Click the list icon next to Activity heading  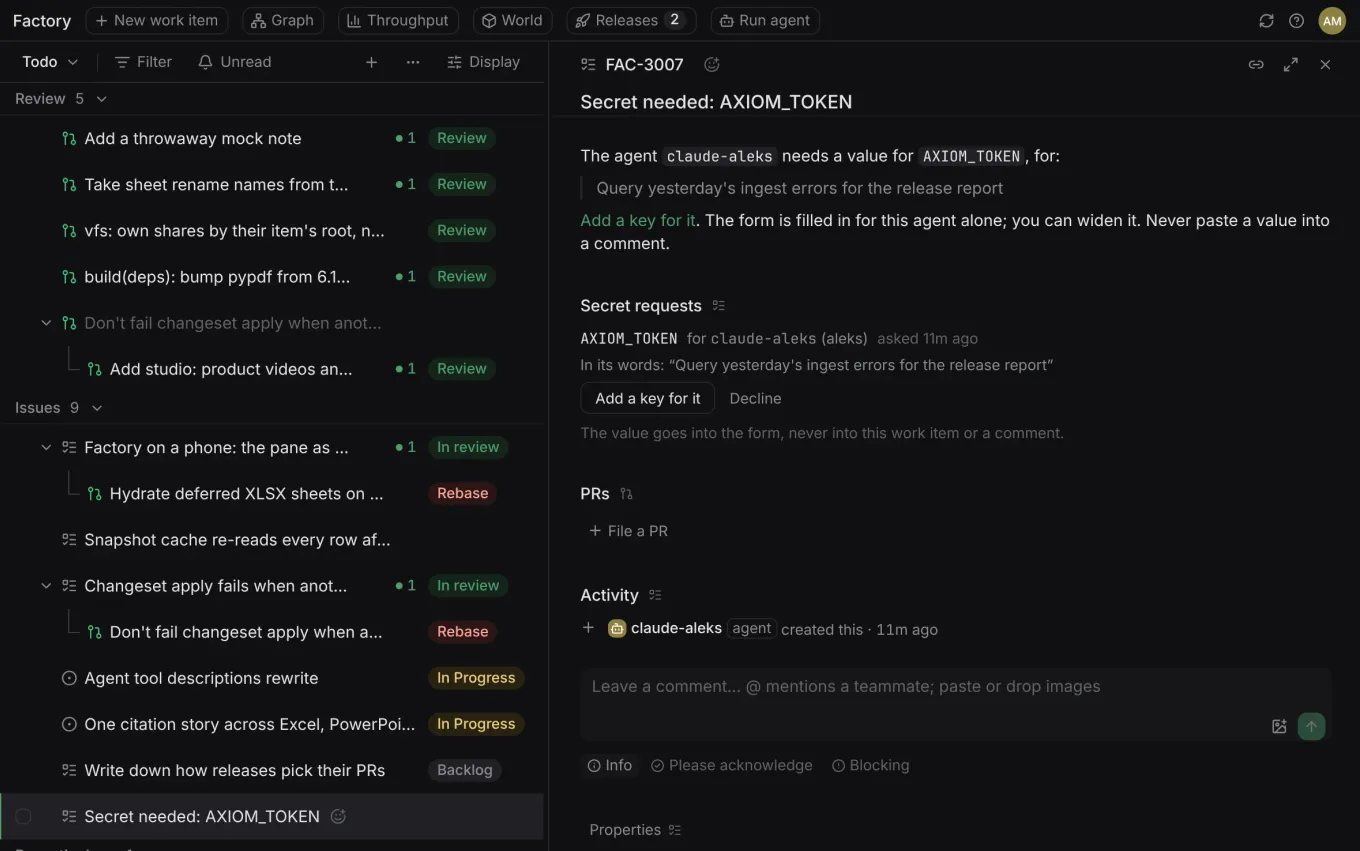click(x=655, y=595)
